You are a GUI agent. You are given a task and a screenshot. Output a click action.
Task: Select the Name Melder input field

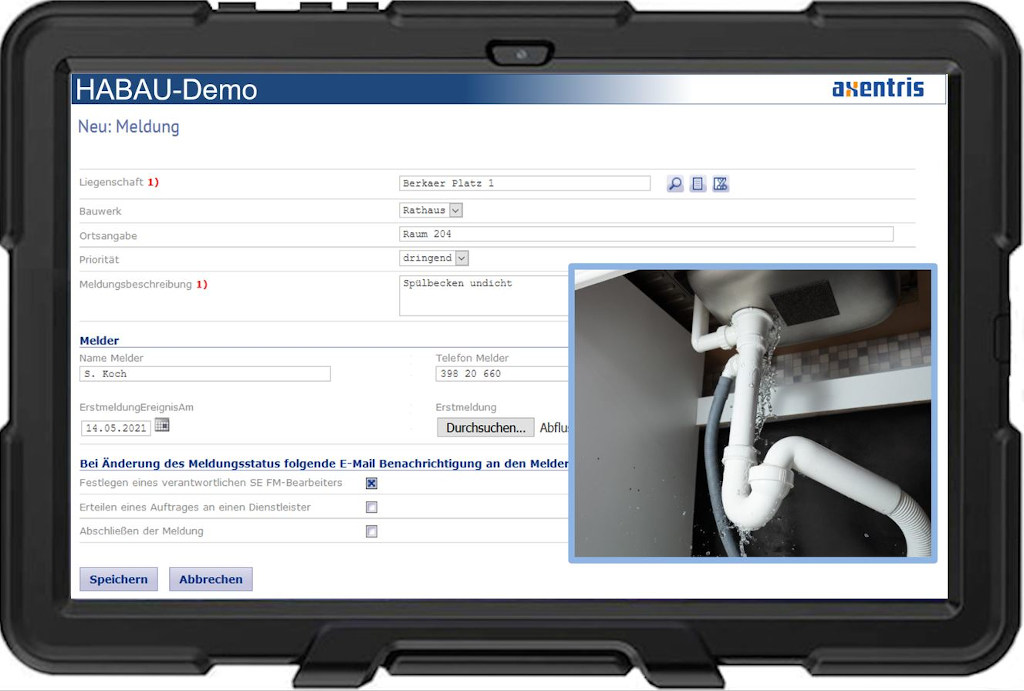205,374
